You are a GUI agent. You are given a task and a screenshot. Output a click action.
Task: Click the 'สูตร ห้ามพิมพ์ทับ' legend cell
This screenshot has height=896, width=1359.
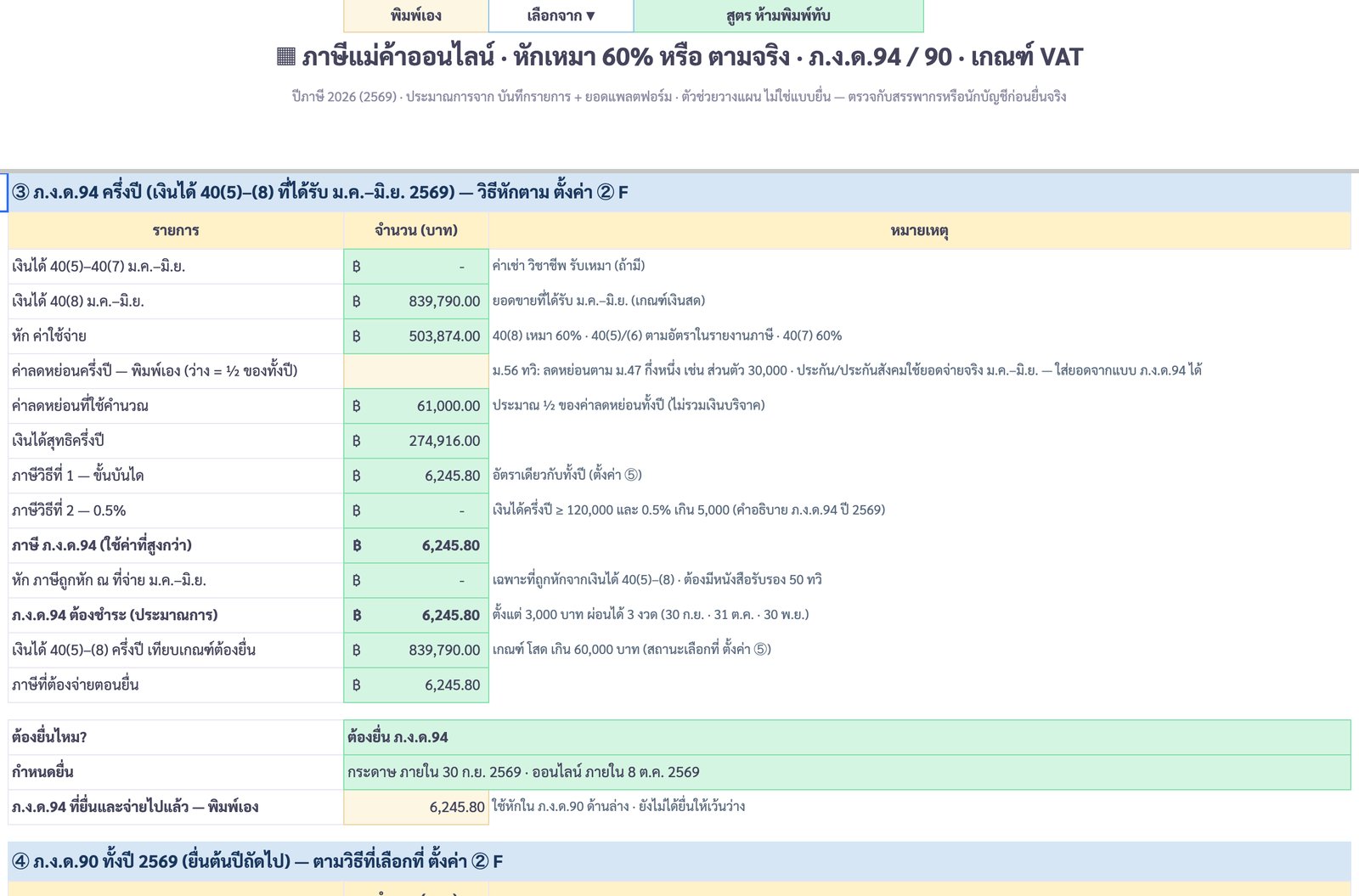point(779,15)
